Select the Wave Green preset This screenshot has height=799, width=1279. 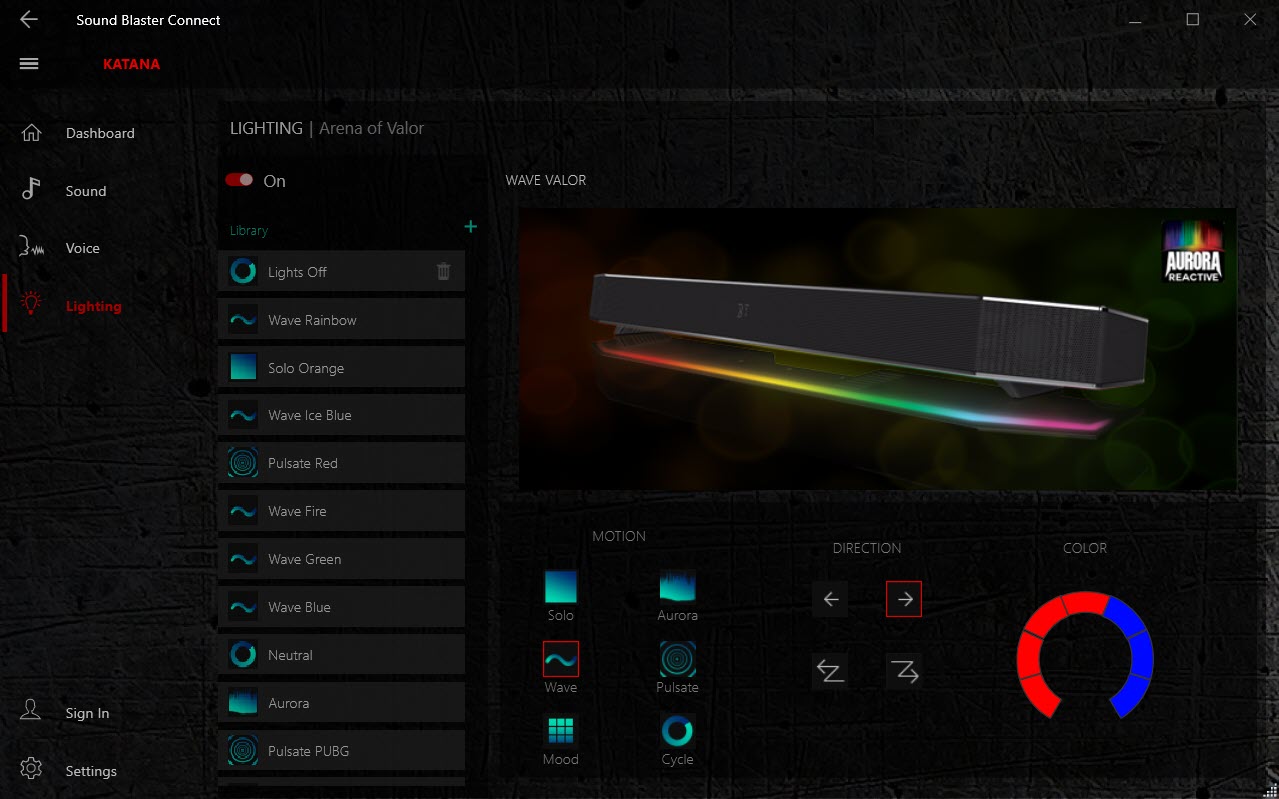point(341,559)
